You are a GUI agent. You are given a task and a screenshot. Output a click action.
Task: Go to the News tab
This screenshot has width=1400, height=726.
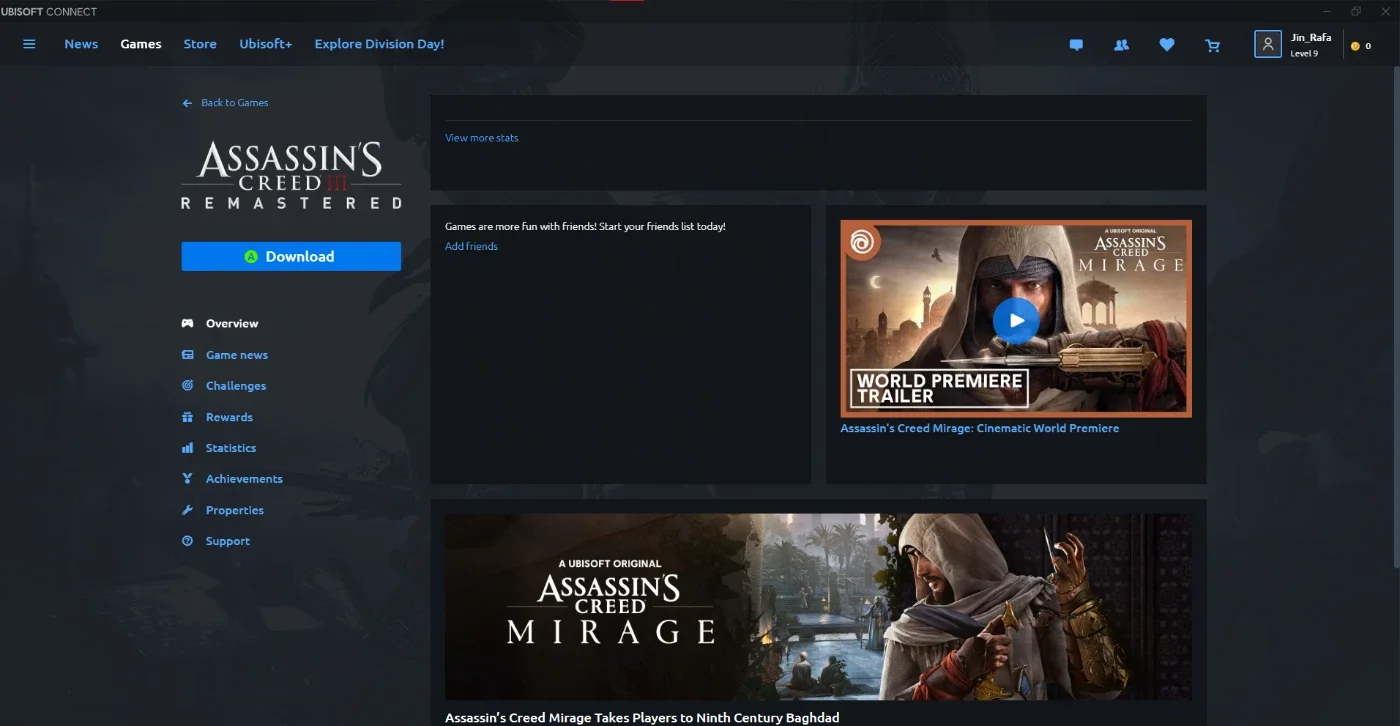81,44
